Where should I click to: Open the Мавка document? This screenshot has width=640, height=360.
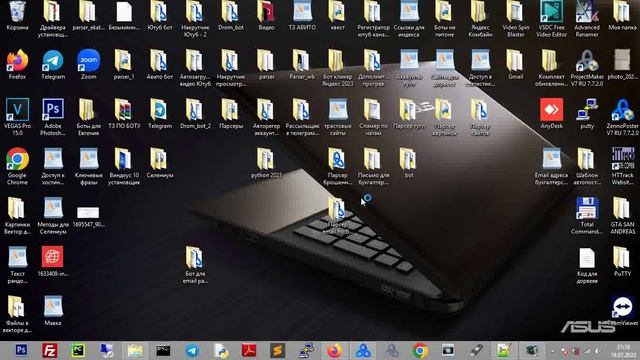tap(53, 307)
